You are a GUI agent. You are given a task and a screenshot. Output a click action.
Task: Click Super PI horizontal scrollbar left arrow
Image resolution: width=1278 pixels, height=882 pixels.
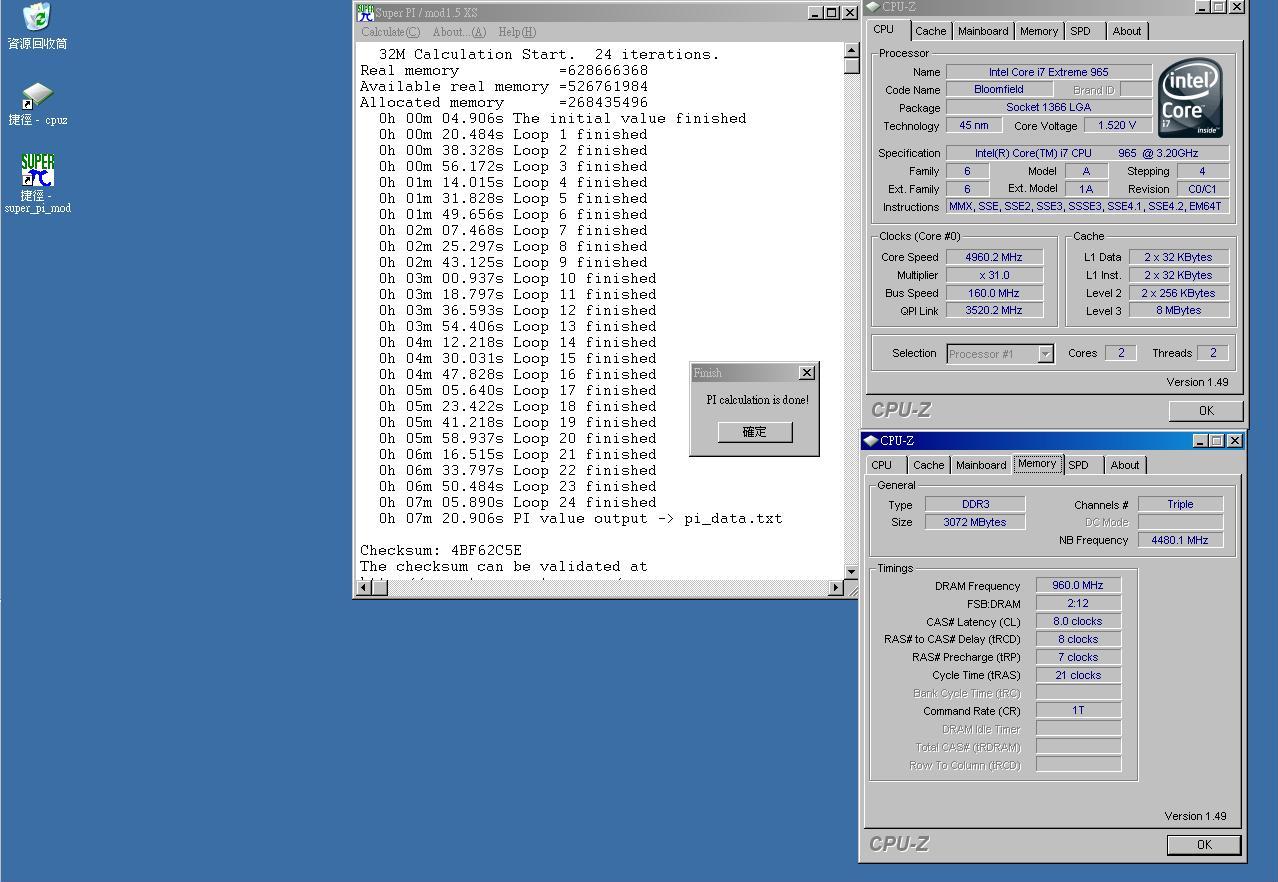coord(365,587)
